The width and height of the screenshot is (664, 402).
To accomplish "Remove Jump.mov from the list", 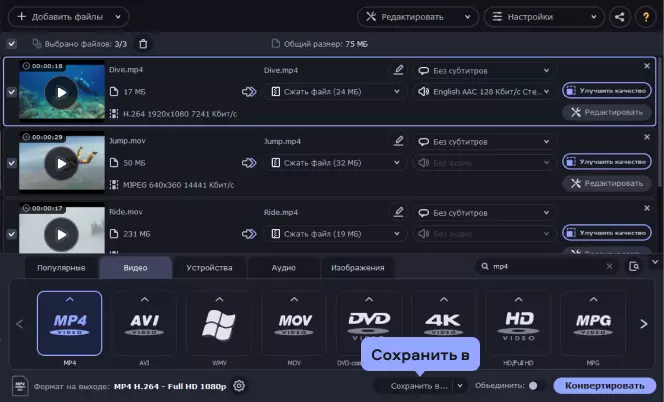I will [647, 137].
